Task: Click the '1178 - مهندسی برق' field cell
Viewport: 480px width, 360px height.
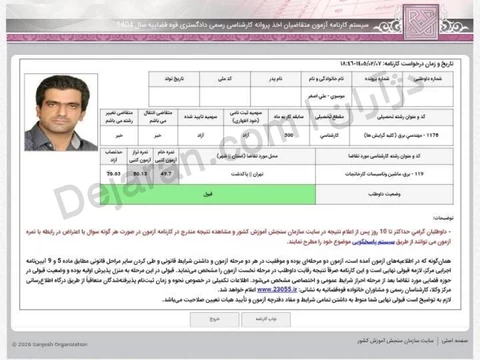Action: click(x=401, y=135)
